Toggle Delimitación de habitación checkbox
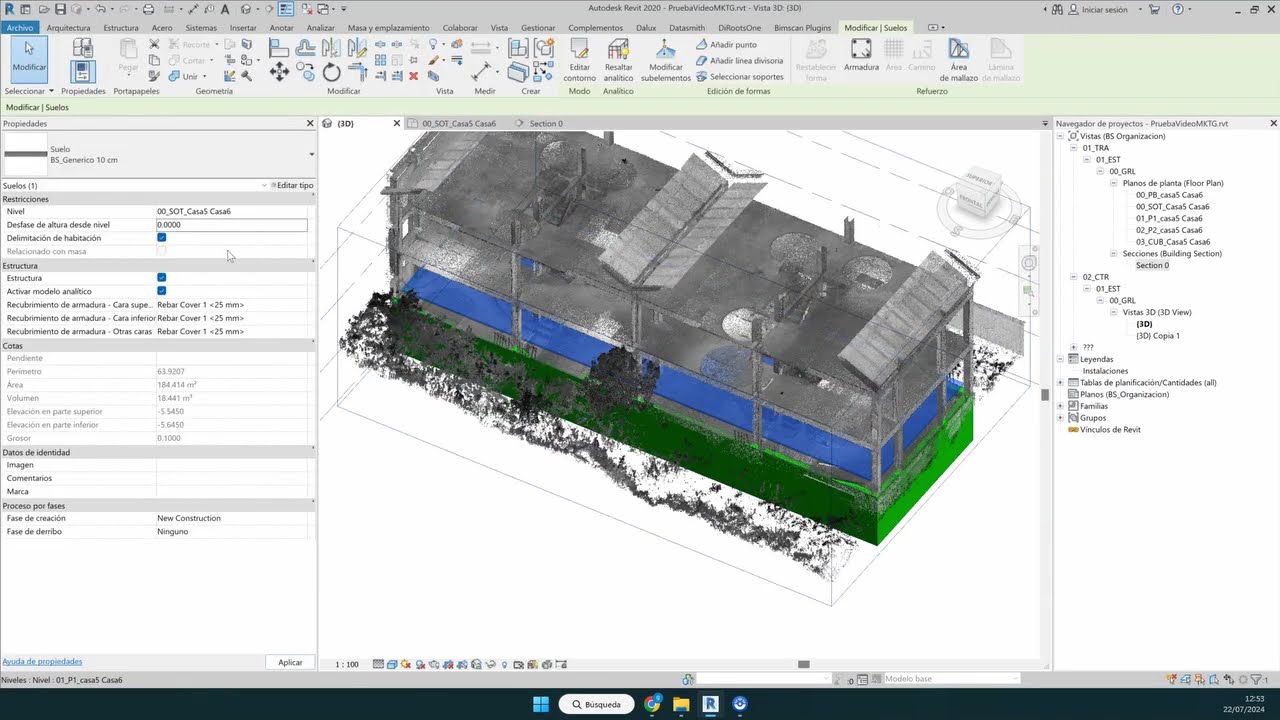This screenshot has height=720, width=1280. tap(161, 238)
